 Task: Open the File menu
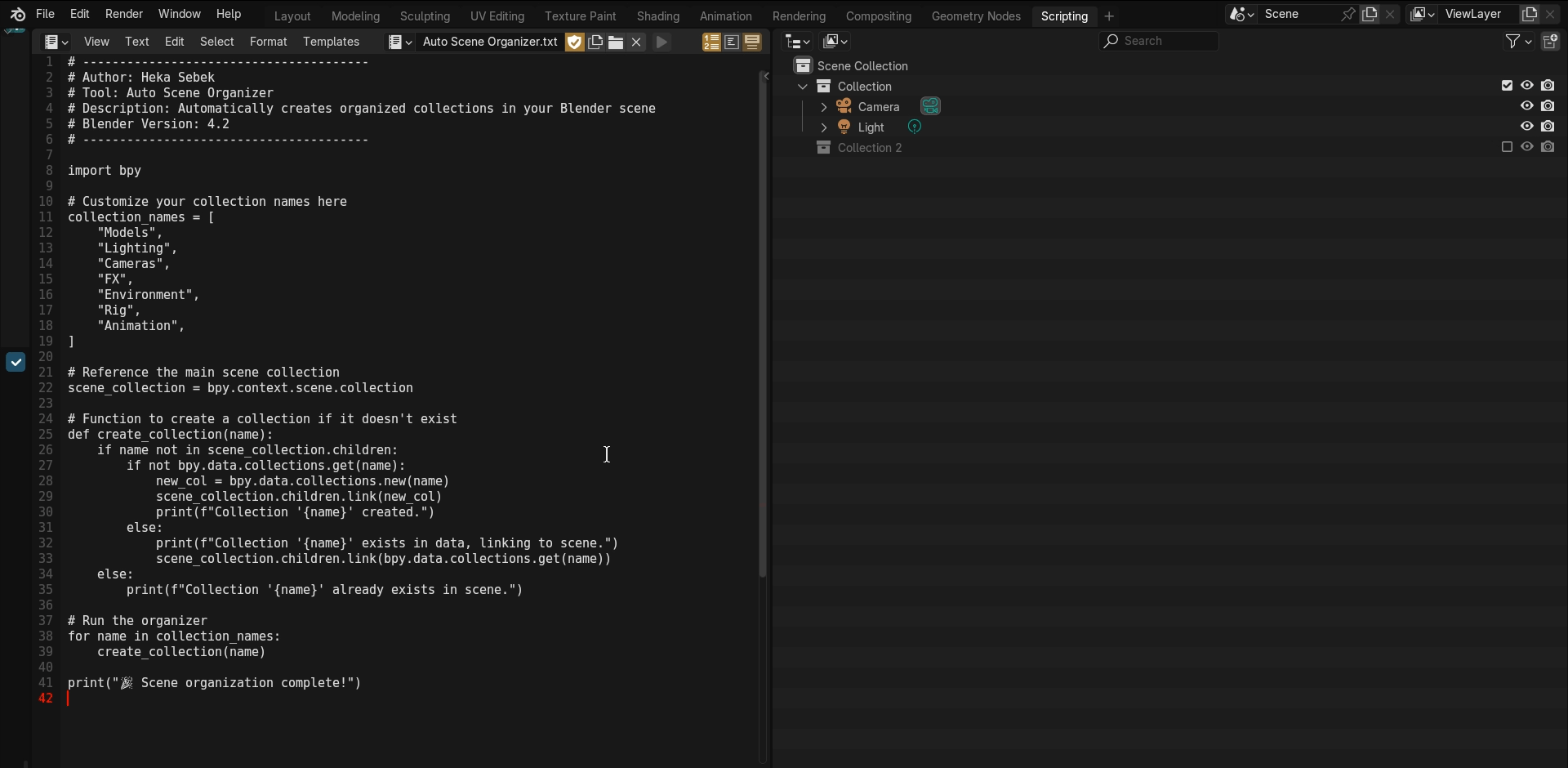pos(46,14)
